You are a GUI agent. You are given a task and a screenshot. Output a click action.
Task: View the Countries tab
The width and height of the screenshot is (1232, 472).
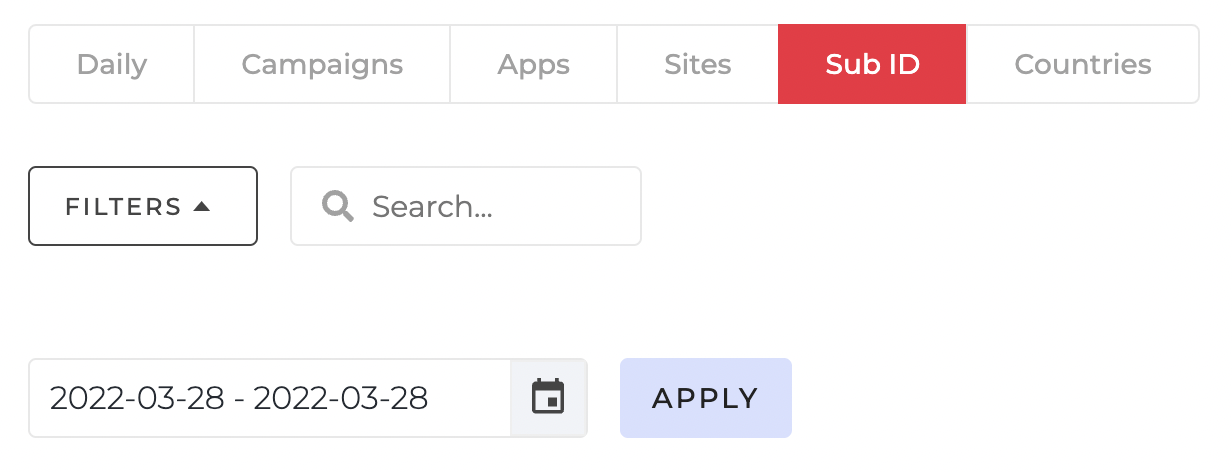[1083, 64]
